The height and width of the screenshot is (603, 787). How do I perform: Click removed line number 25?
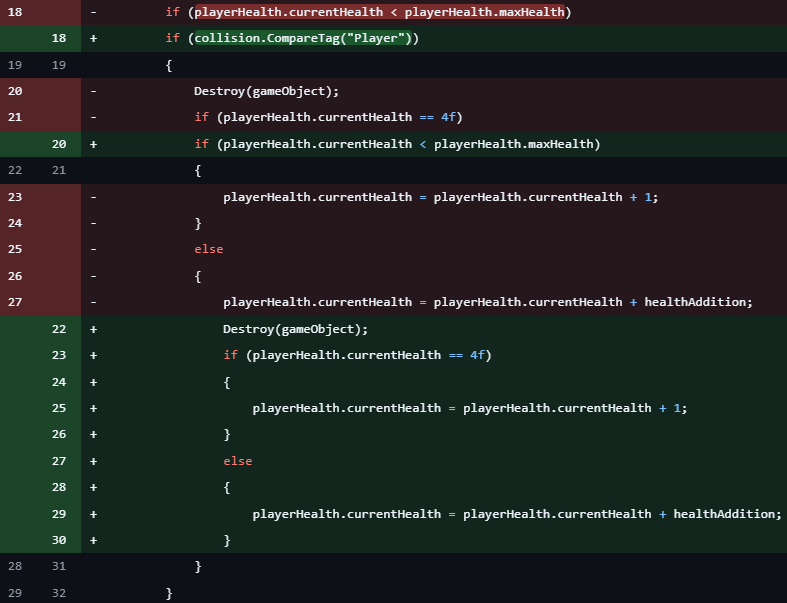pyautogui.click(x=15, y=249)
